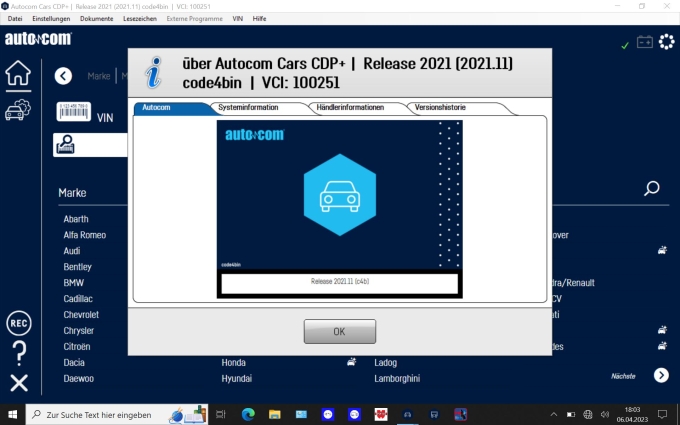Open the network globe tray icon
This screenshot has width=680, height=425.
coord(588,415)
